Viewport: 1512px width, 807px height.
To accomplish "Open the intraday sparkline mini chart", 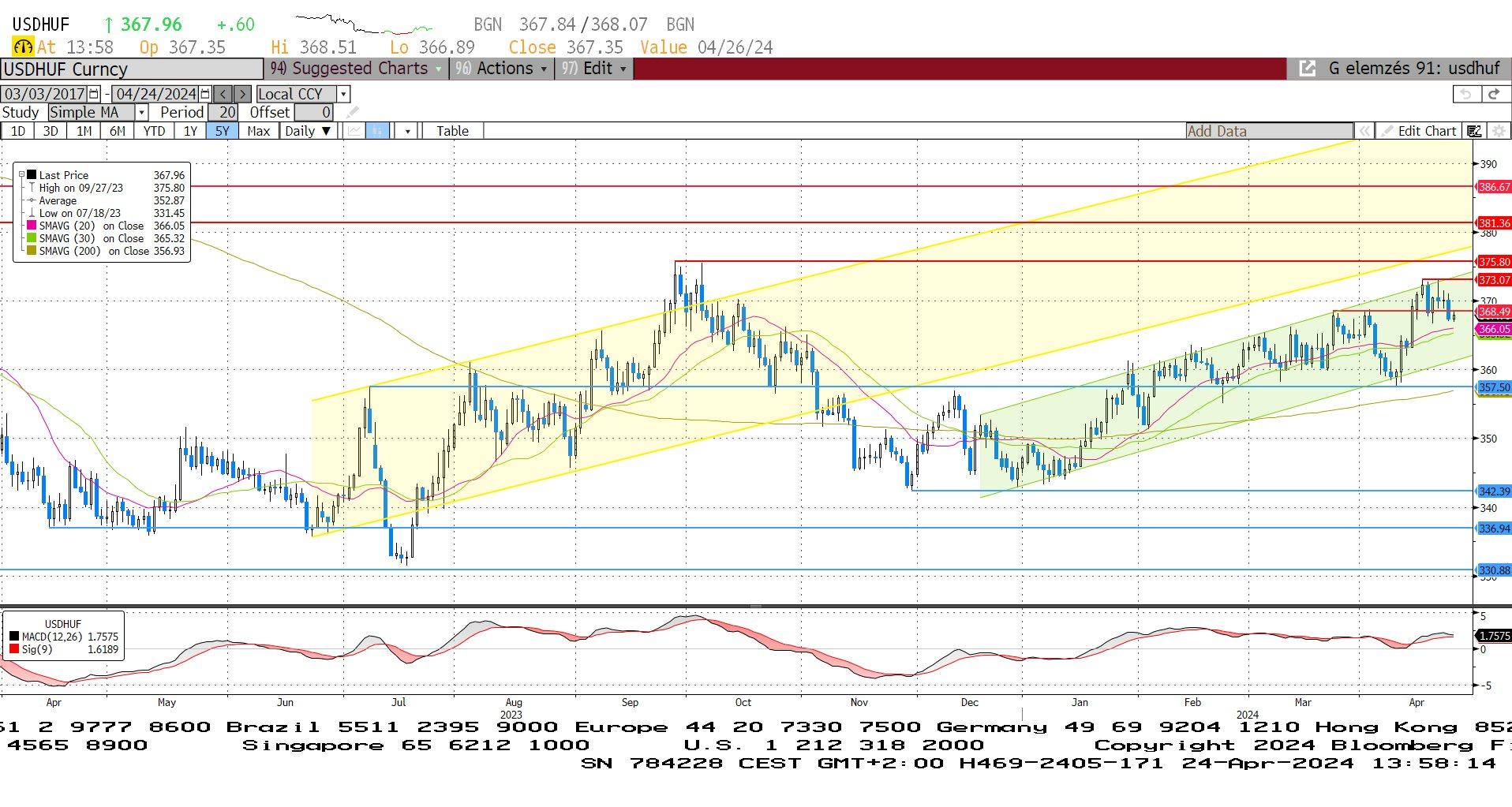I will click(x=364, y=24).
